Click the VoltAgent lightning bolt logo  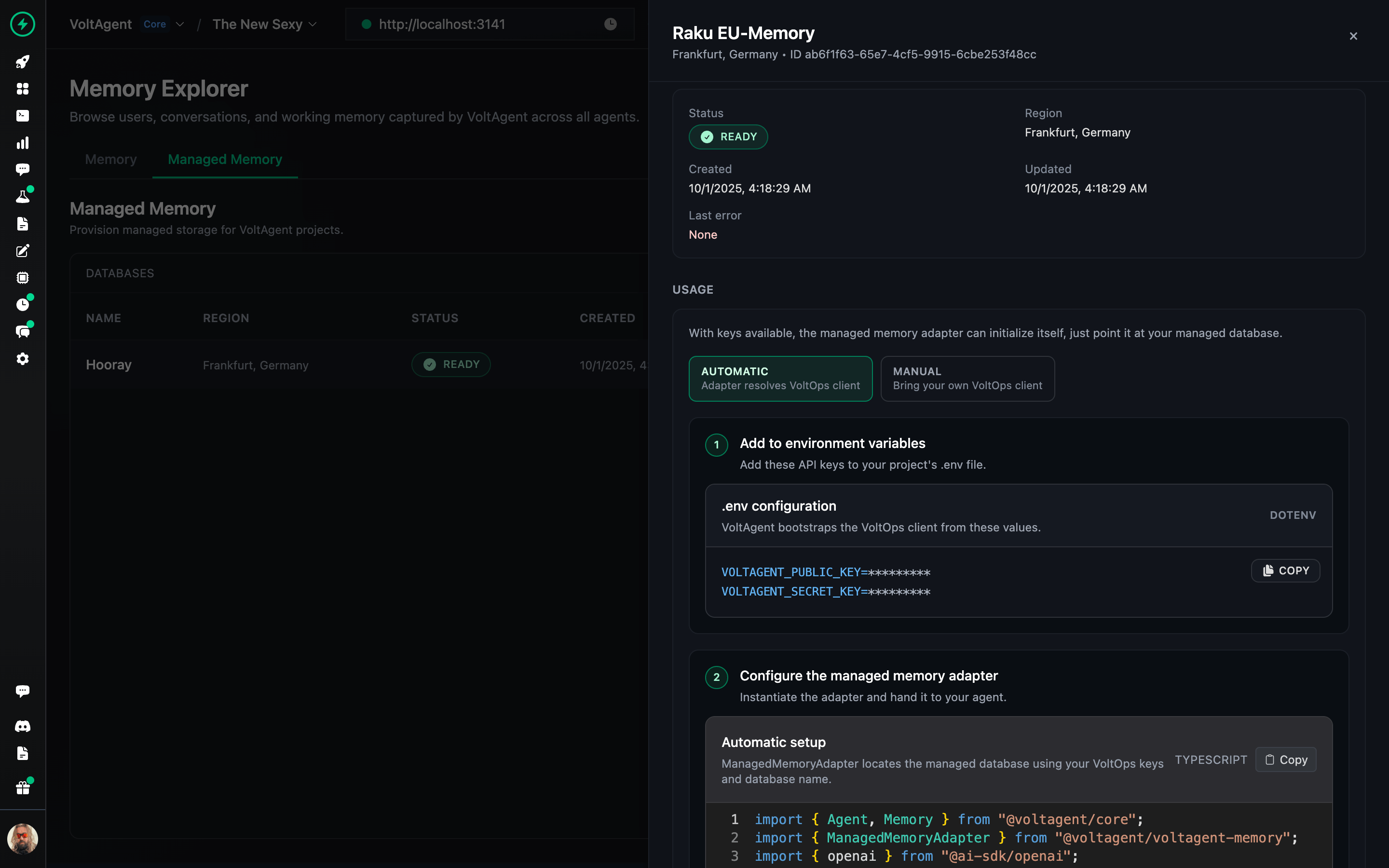[22, 24]
